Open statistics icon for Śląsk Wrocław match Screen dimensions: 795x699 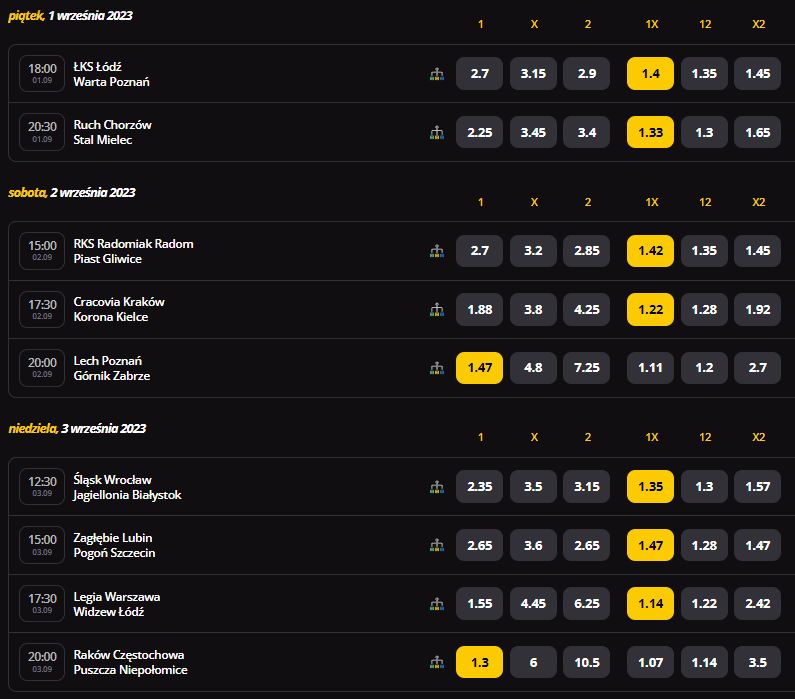(437, 487)
